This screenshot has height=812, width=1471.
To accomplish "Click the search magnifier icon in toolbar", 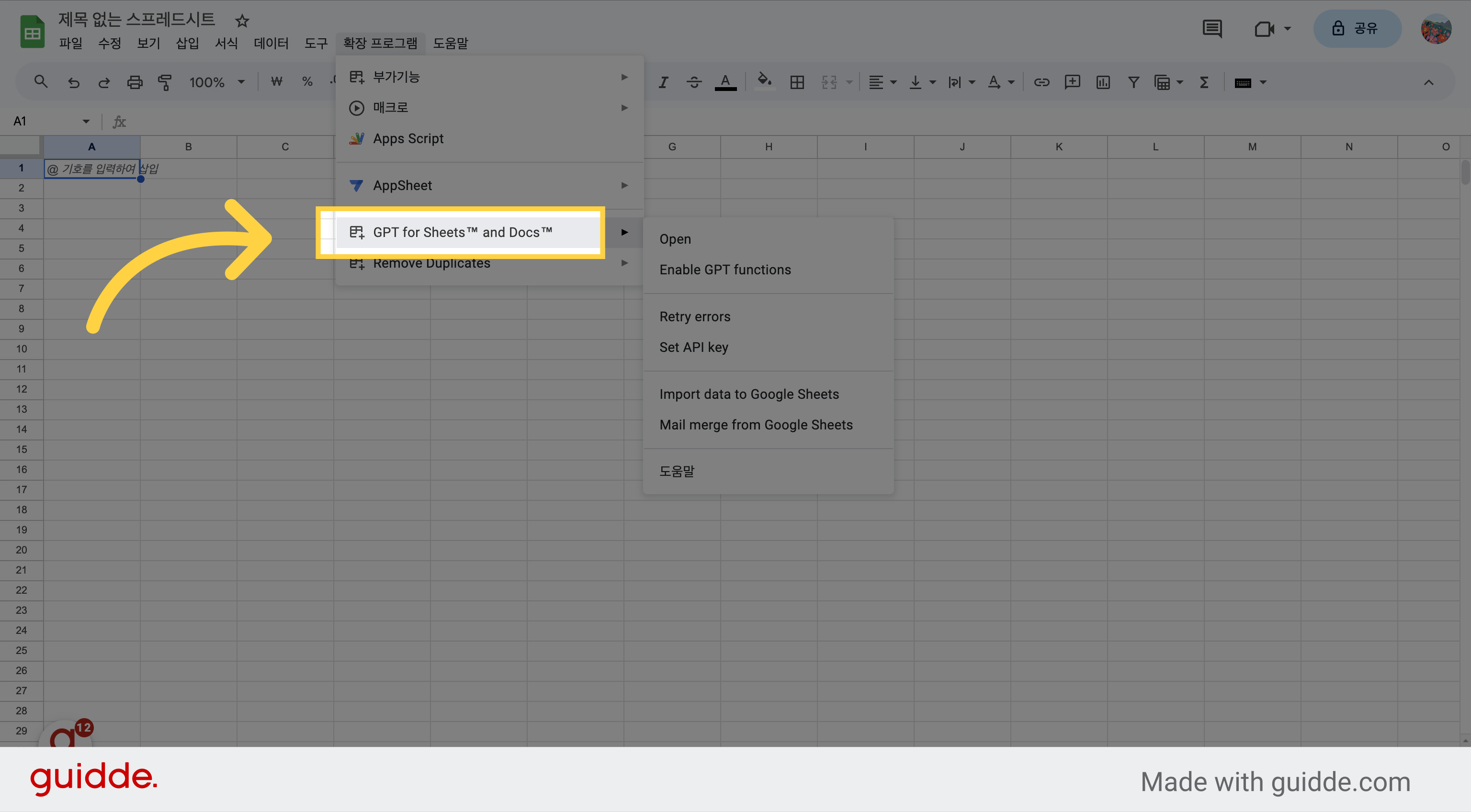I will click(x=41, y=82).
